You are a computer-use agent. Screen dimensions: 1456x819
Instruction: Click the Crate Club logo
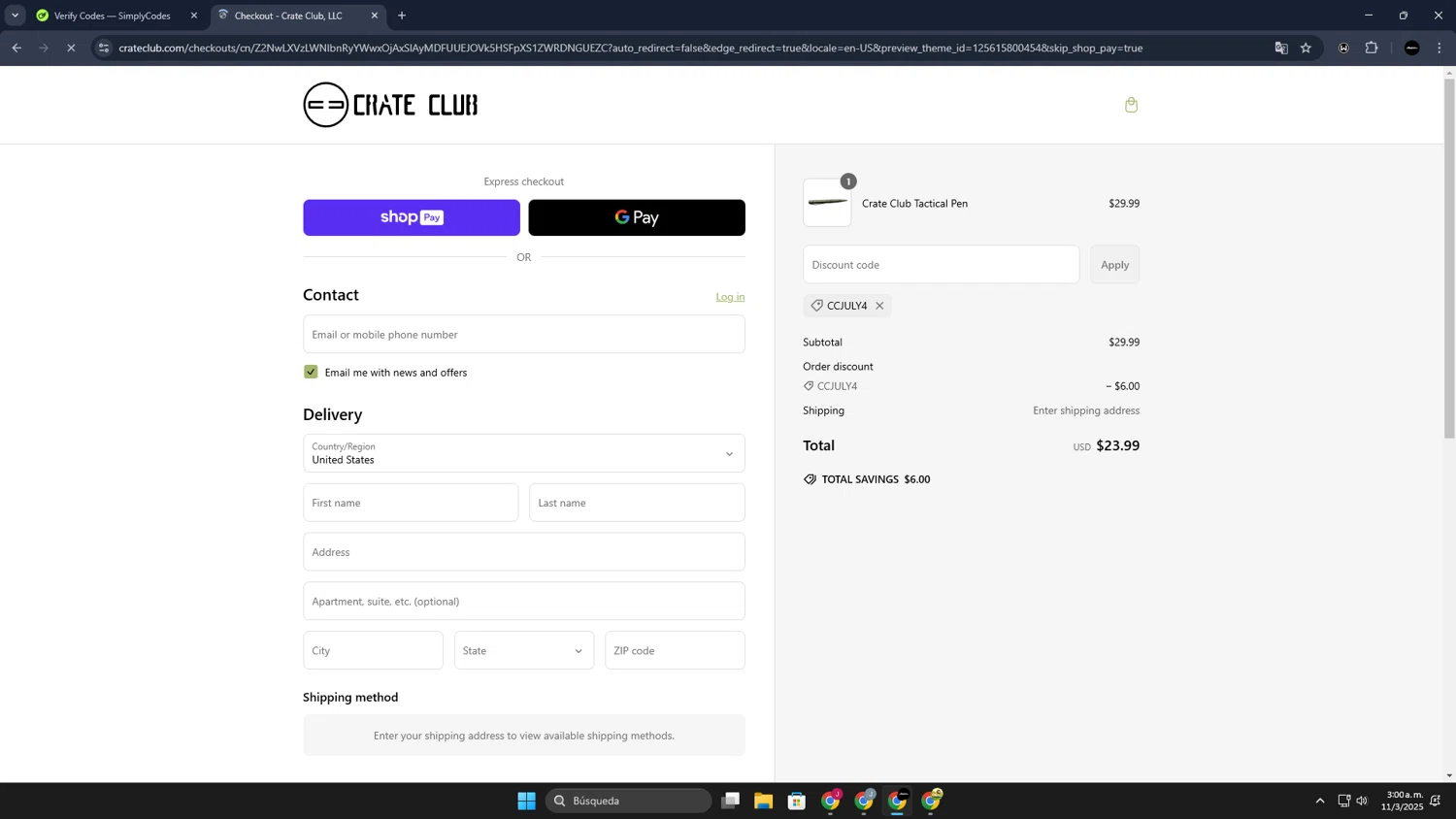coord(390,105)
